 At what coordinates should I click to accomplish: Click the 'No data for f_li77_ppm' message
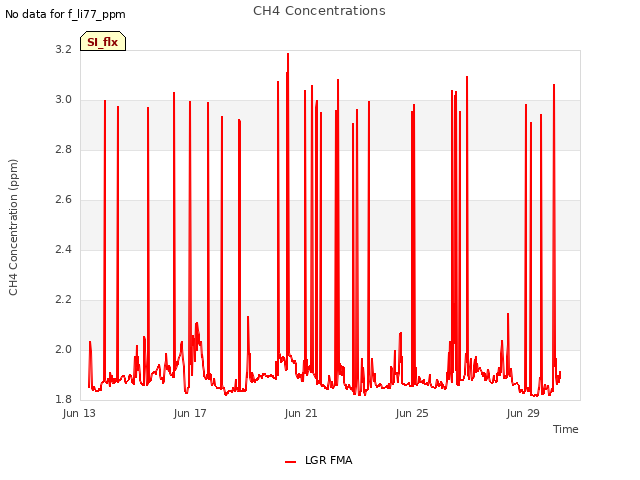[65, 14]
